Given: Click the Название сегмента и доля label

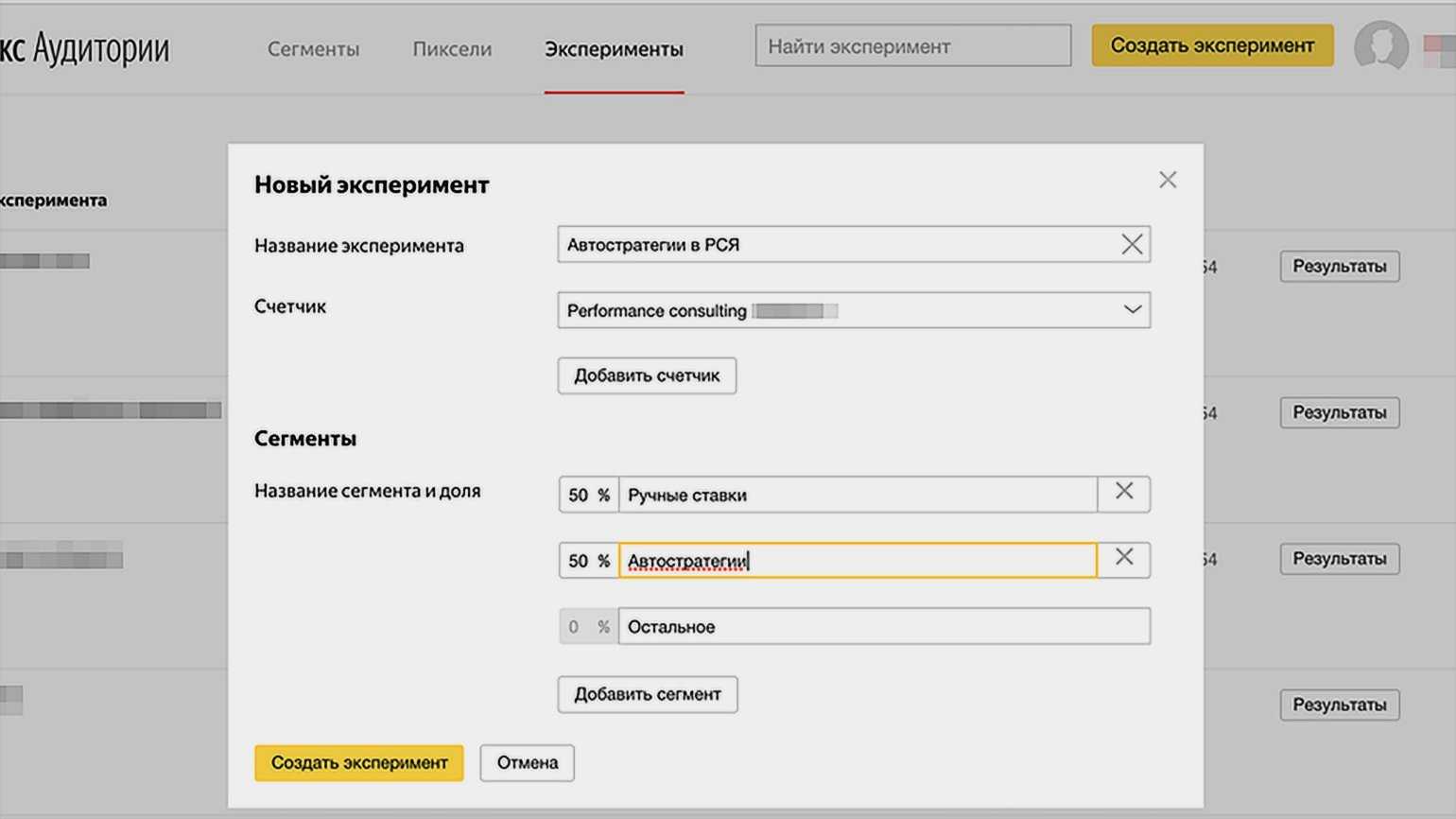Looking at the screenshot, I should pyautogui.click(x=367, y=491).
